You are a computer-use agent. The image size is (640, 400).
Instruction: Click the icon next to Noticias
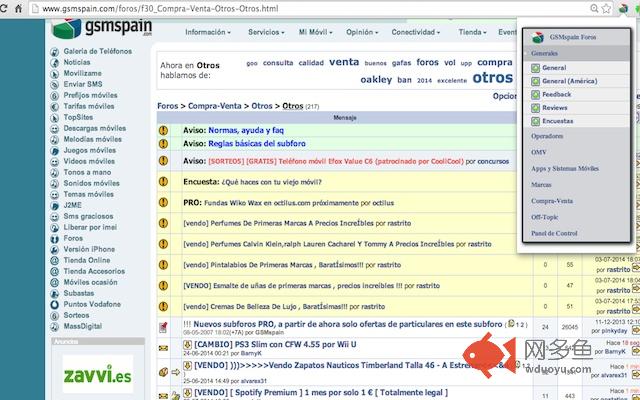(55, 63)
